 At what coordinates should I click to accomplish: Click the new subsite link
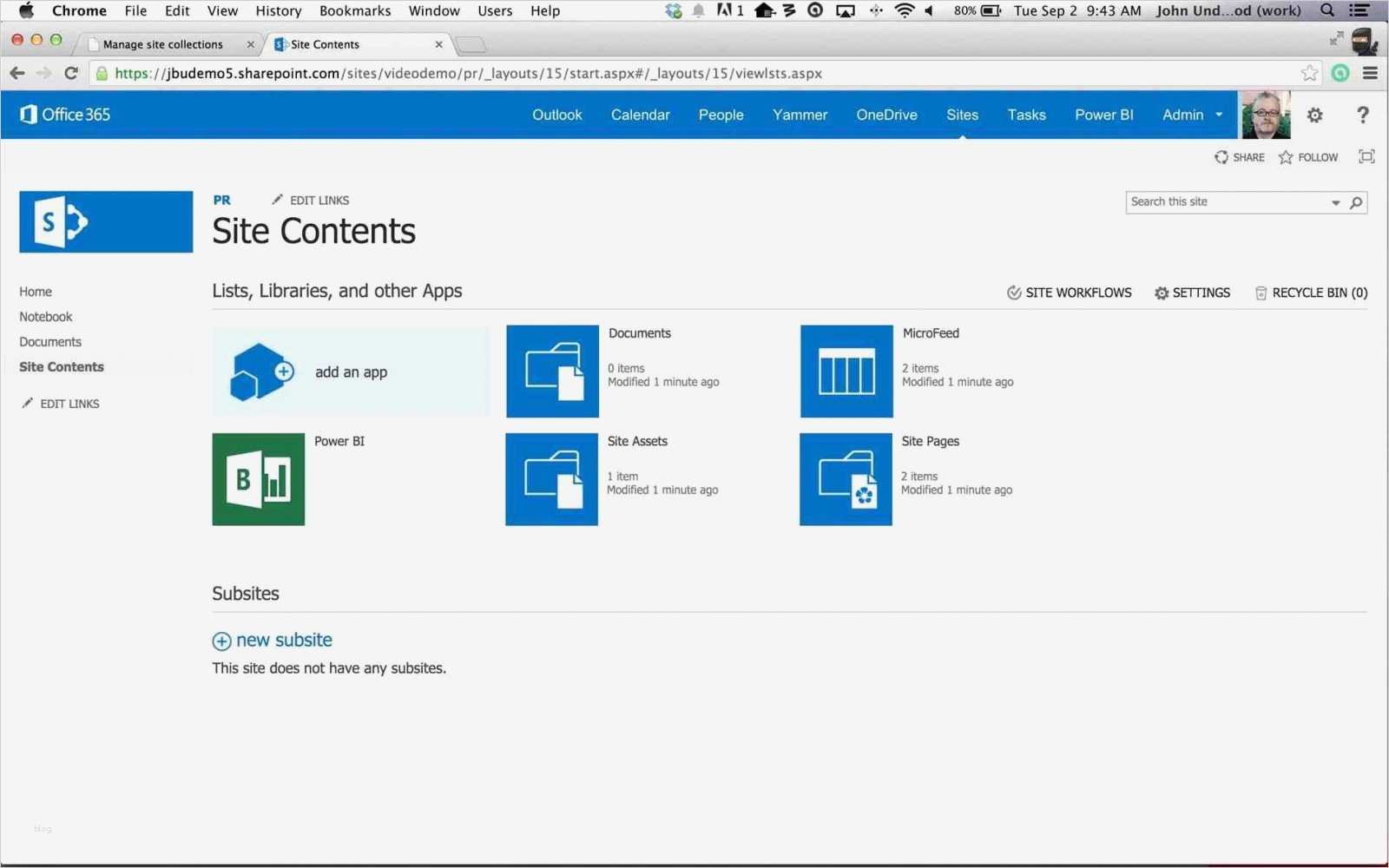pos(283,641)
